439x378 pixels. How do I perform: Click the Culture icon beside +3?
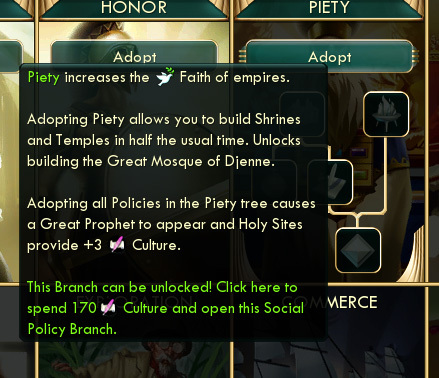click(x=117, y=245)
